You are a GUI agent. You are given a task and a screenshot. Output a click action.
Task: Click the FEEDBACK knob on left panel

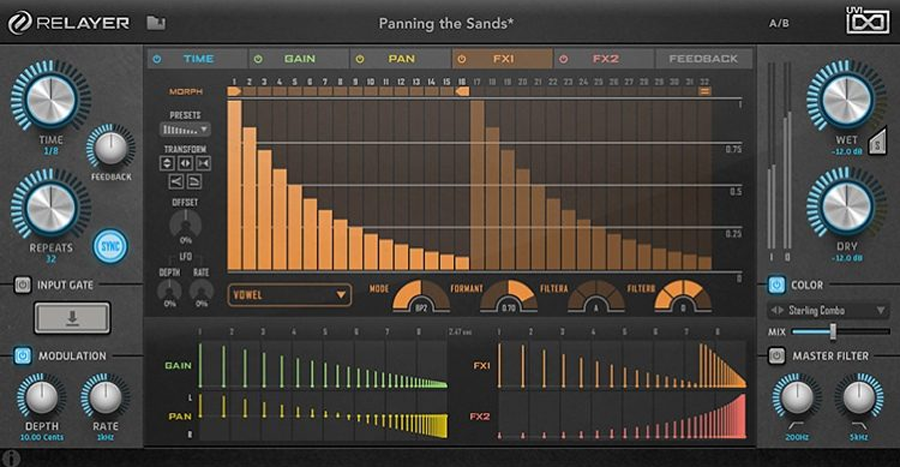click(111, 147)
